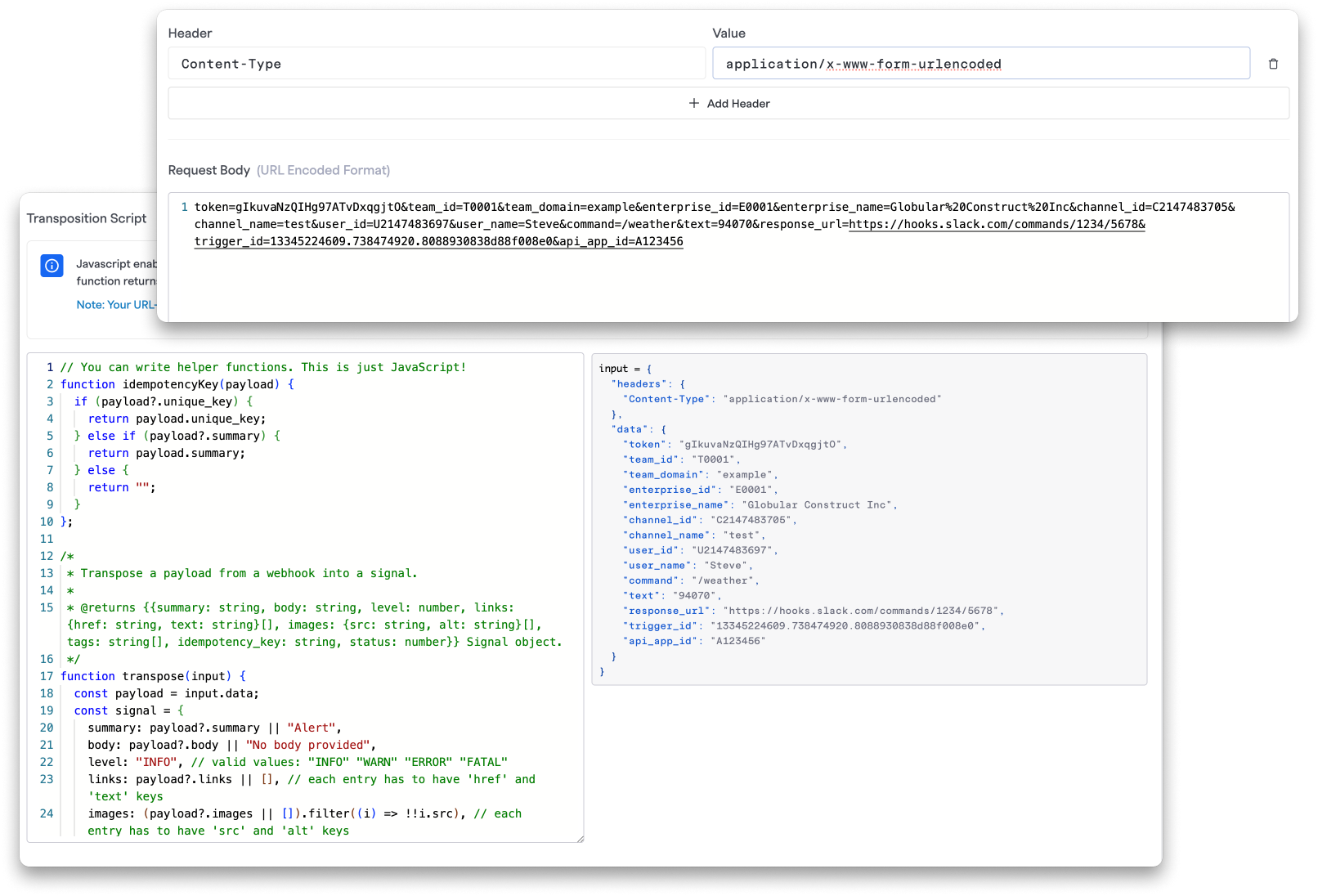Click the "channel_name": "test" entry
The width and height of the screenshot is (1318, 896).
pyautogui.click(x=694, y=535)
